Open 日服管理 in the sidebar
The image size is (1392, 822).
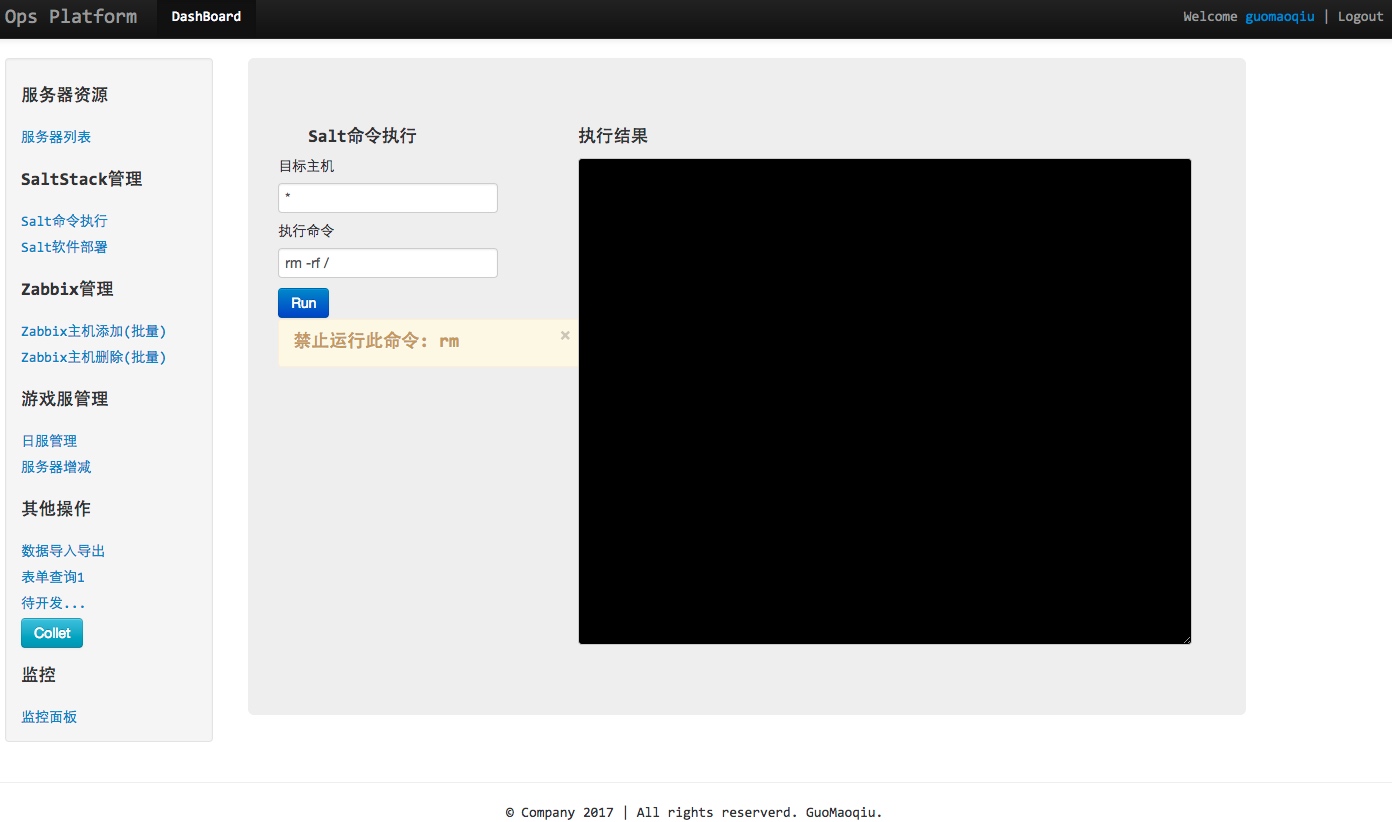tap(49, 441)
